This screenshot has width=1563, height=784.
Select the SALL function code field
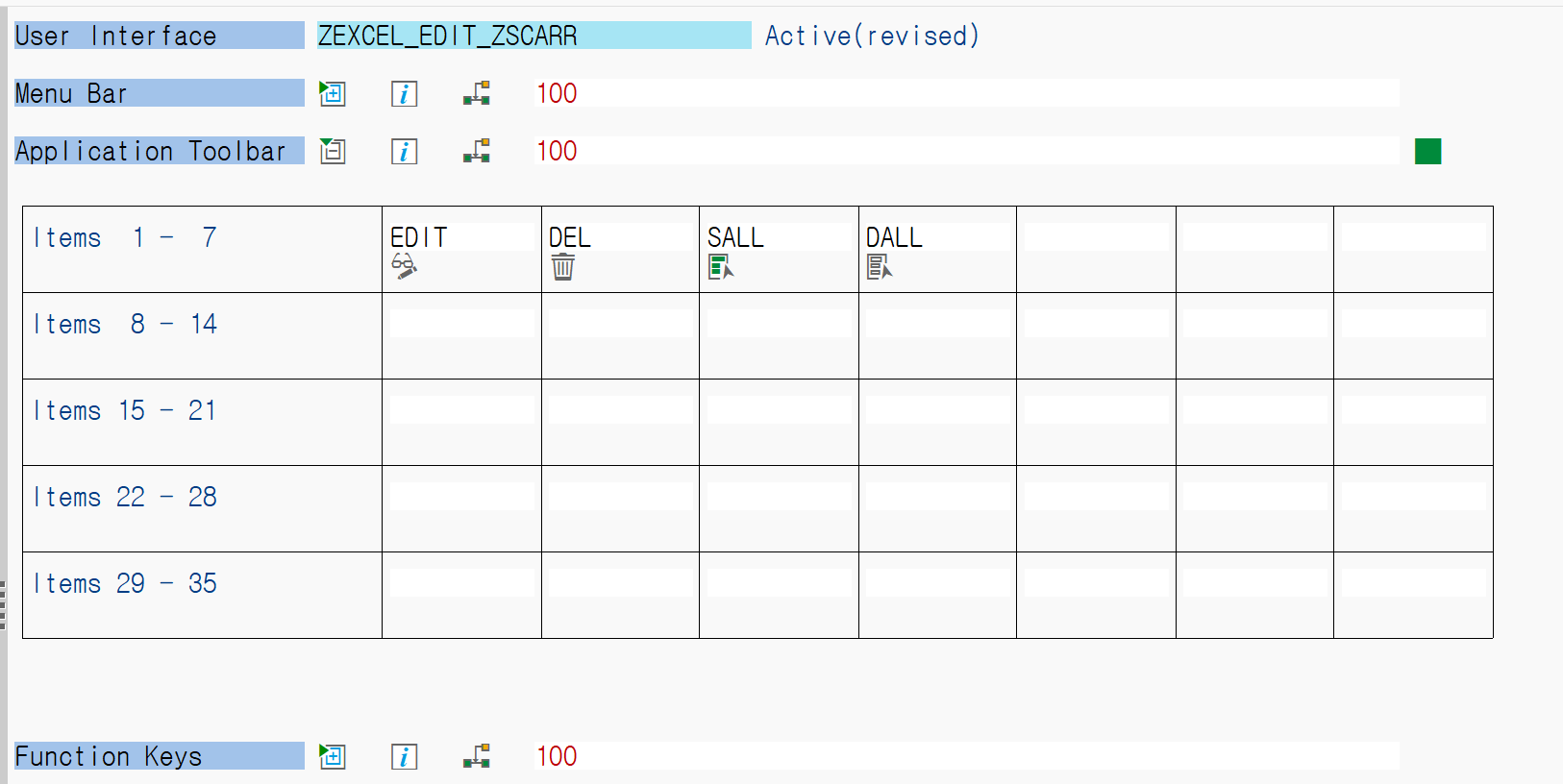(x=779, y=237)
